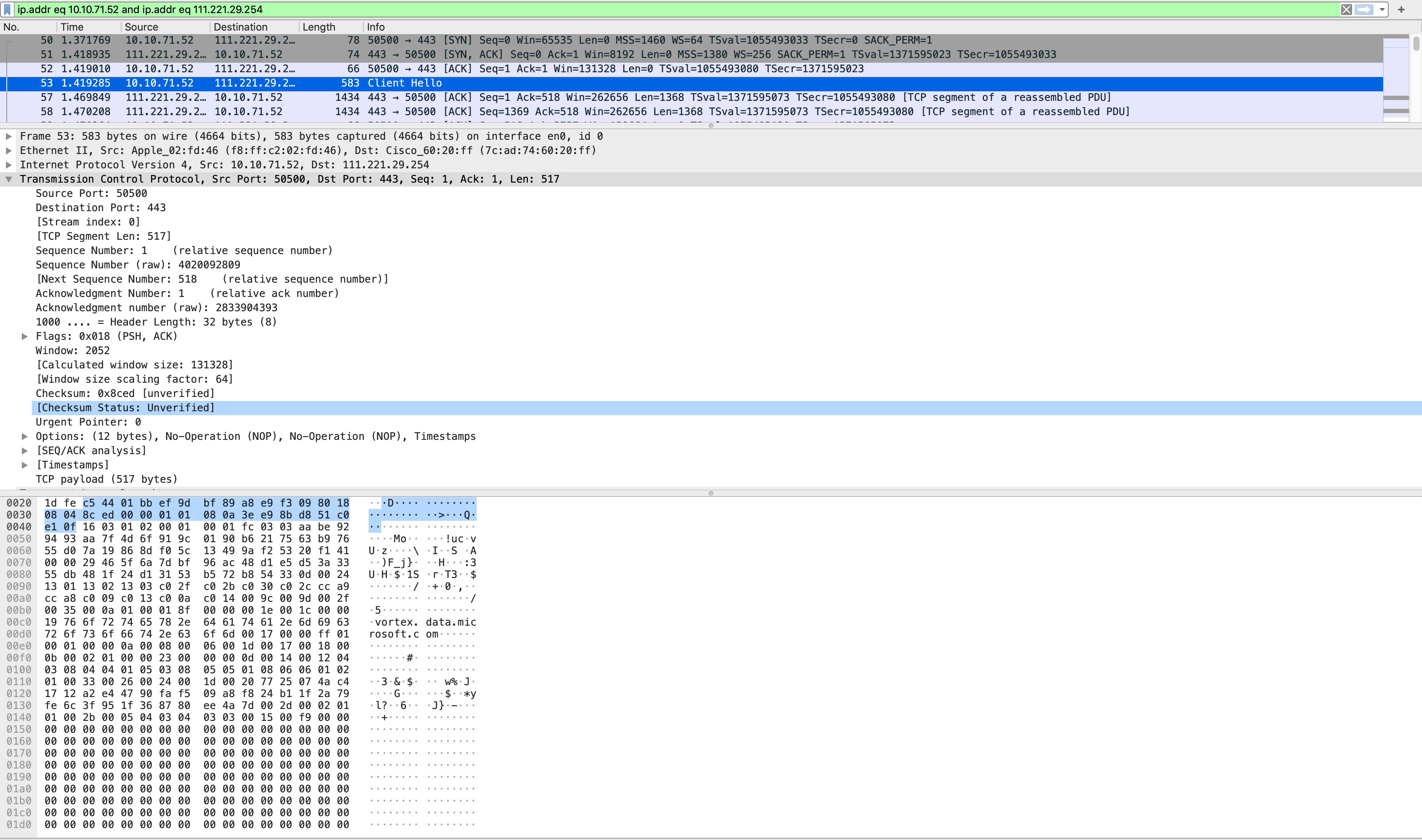Click the filter bookmark icon
The image size is (1422, 840).
tap(8, 10)
